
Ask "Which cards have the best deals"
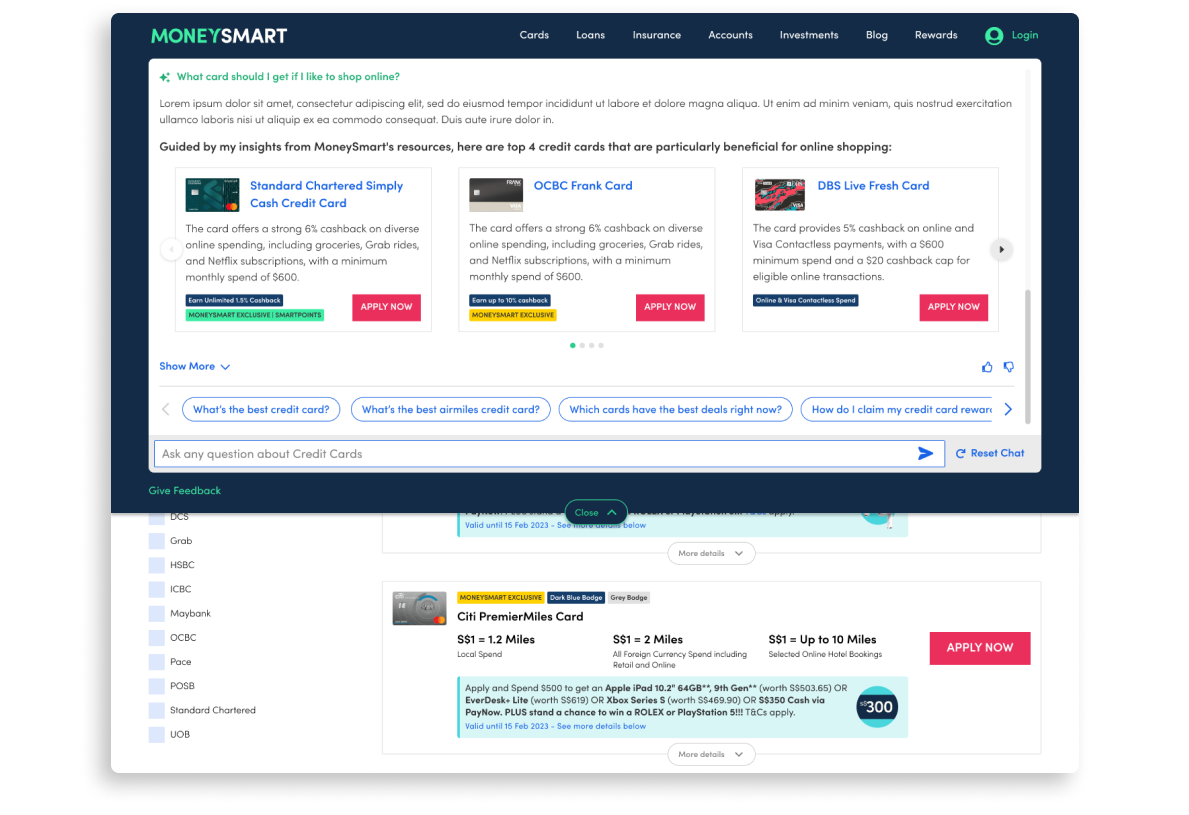(676, 409)
